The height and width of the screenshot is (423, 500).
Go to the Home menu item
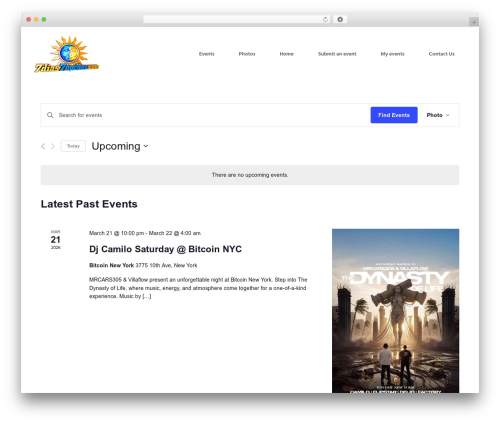coord(287,54)
